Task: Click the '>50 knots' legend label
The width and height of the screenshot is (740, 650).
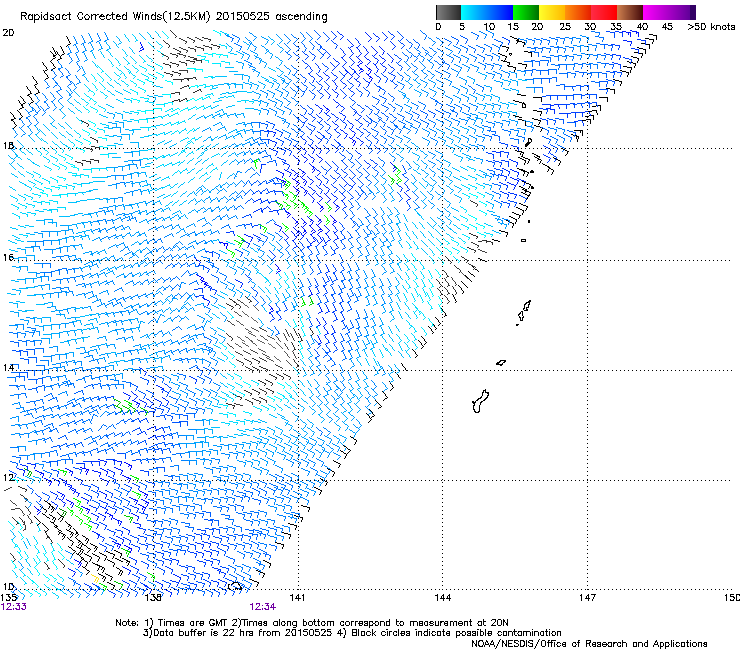Action: (711, 27)
